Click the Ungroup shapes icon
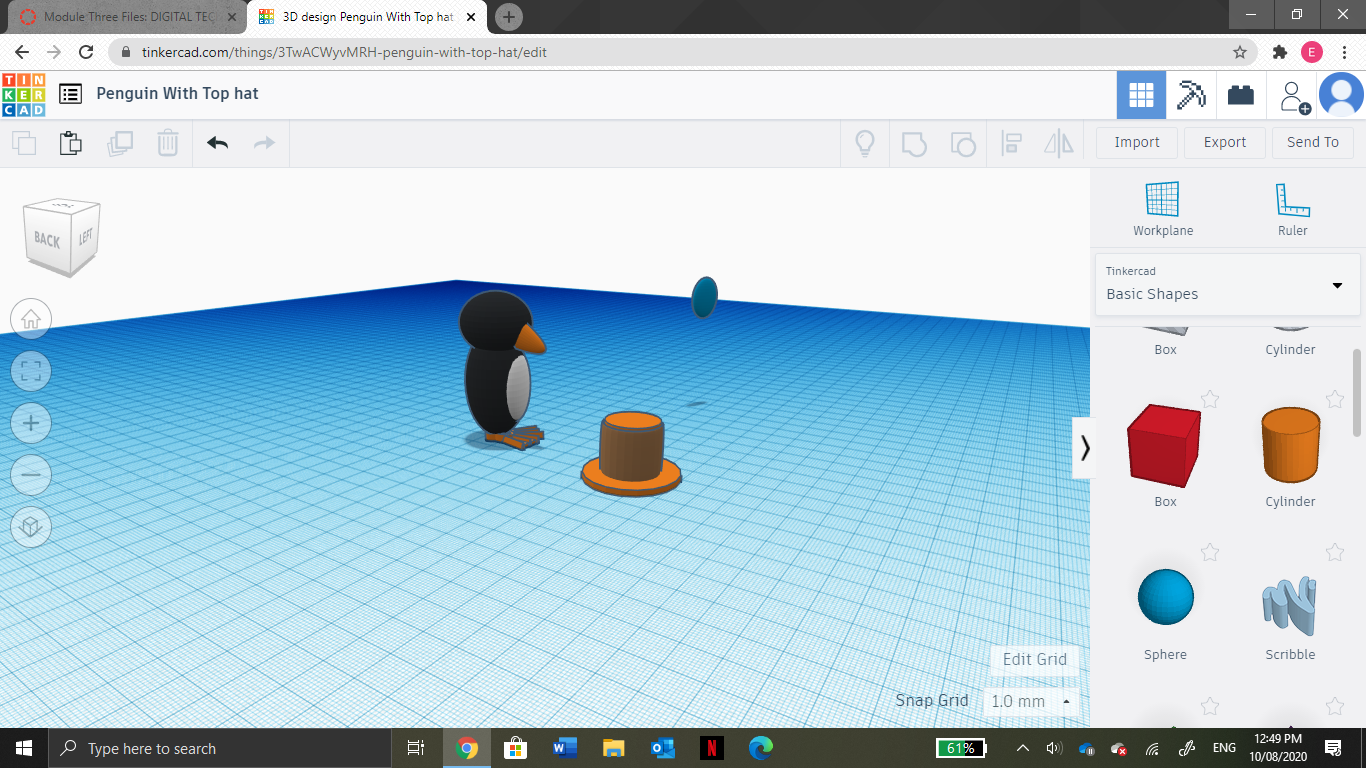Screen dimensions: 1366x768 pos(962,143)
